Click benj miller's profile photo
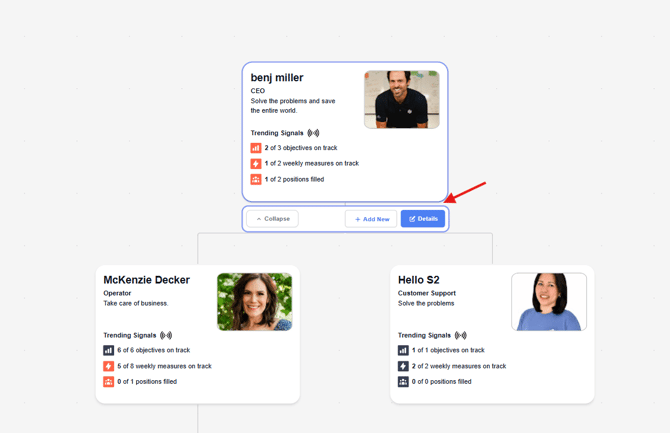 [x=401, y=99]
